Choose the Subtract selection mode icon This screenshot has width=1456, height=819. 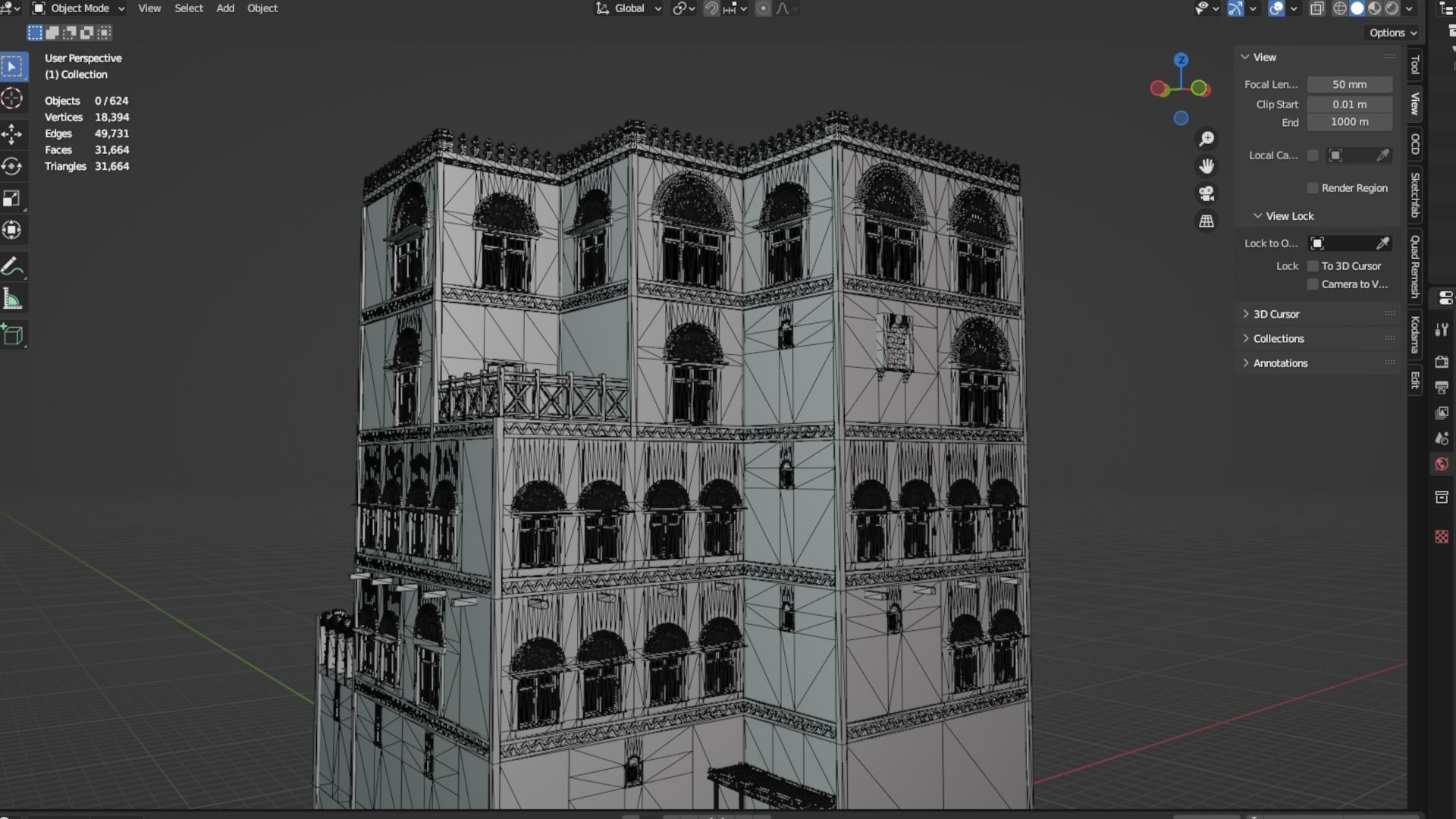coord(70,33)
